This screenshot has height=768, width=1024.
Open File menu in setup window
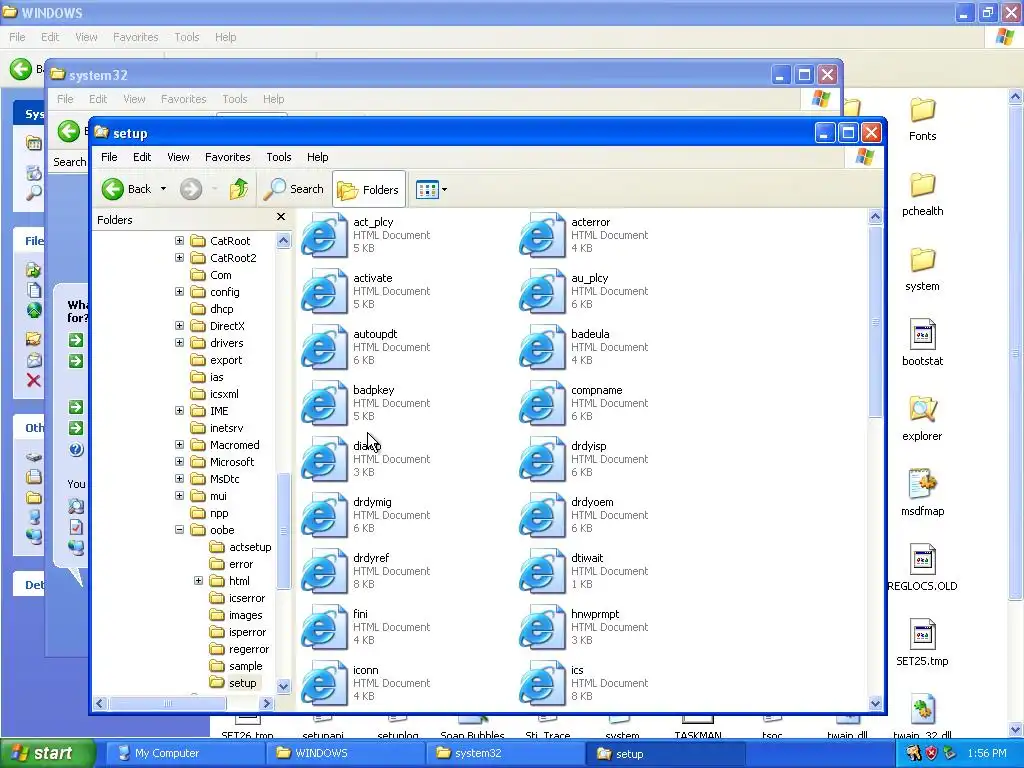coord(109,157)
